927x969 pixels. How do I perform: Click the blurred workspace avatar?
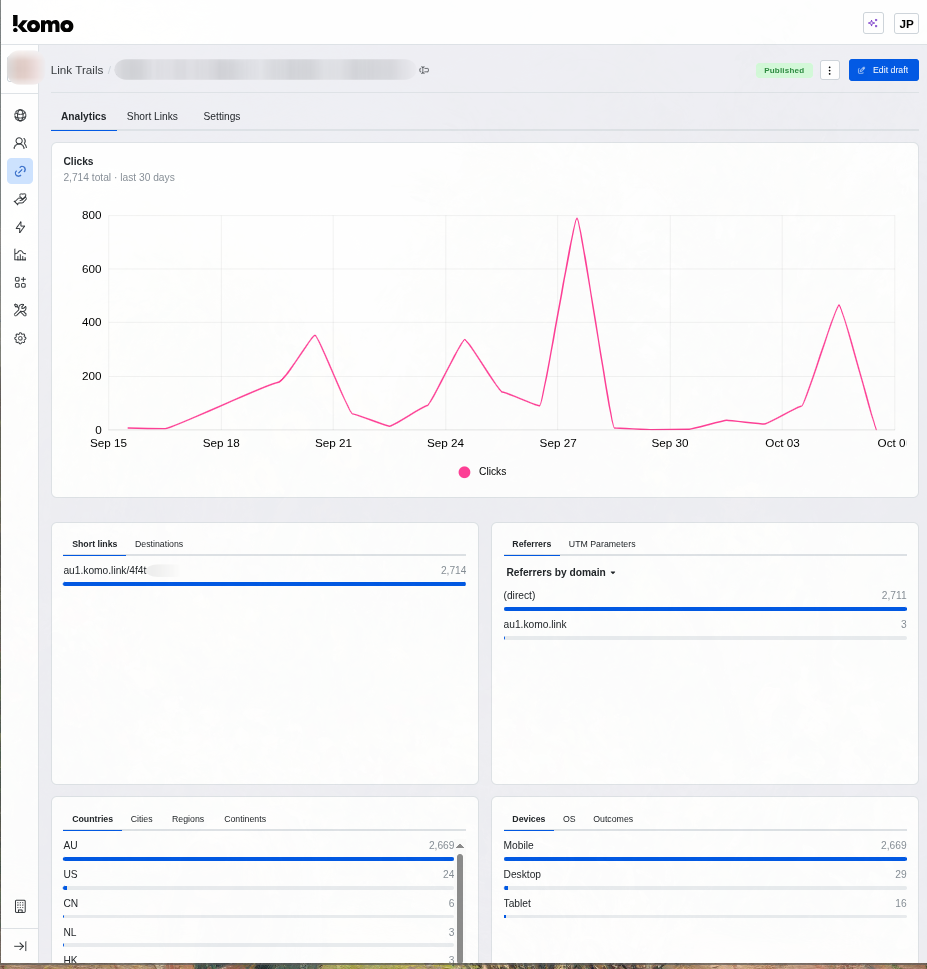pos(23,68)
